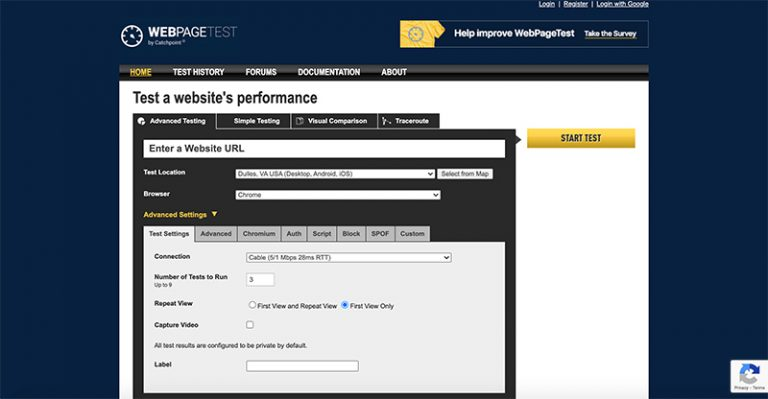Viewport: 768px width, 399px height.
Task: Switch to Traceroute tab
Action: (408, 121)
